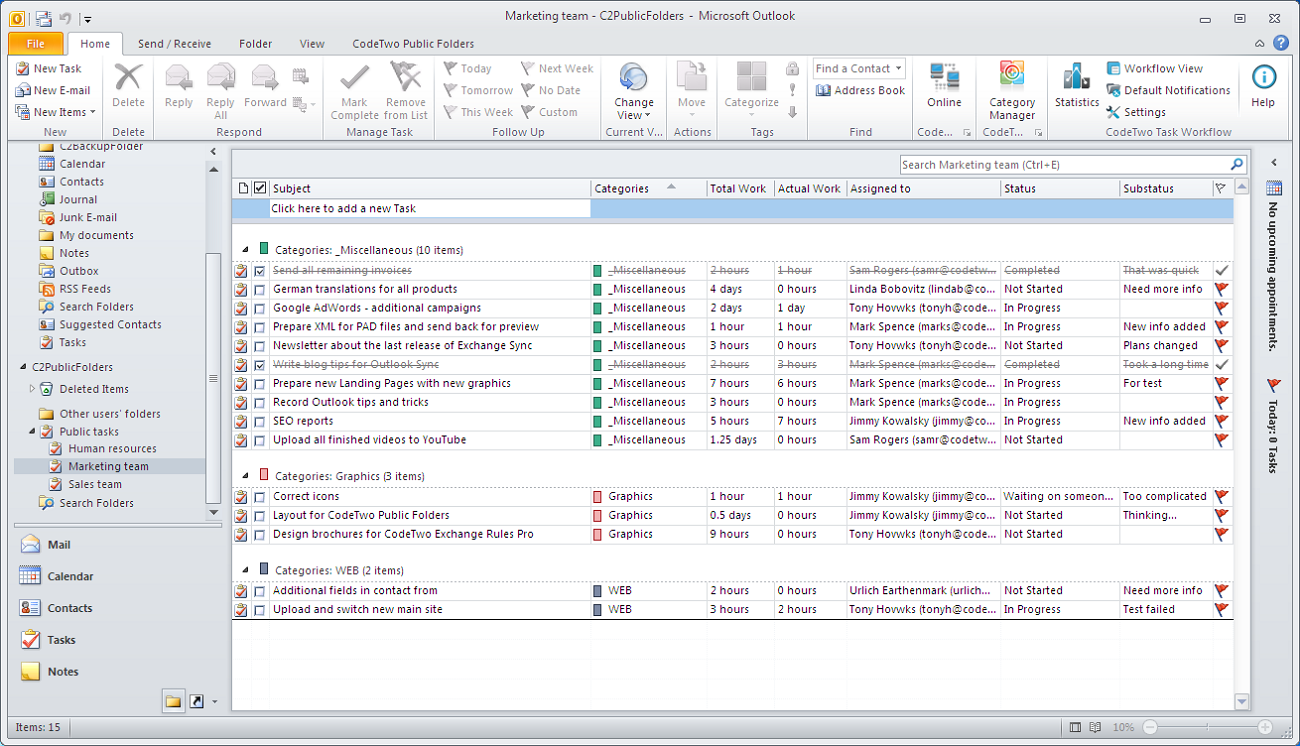The image size is (1300, 746).
Task: Collapse the WEB category group
Action: click(246, 569)
